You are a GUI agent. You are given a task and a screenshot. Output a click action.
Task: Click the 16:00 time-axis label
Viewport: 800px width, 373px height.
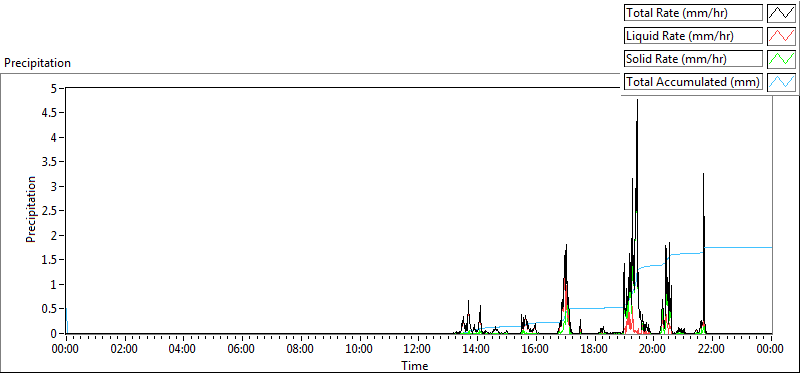click(x=536, y=349)
